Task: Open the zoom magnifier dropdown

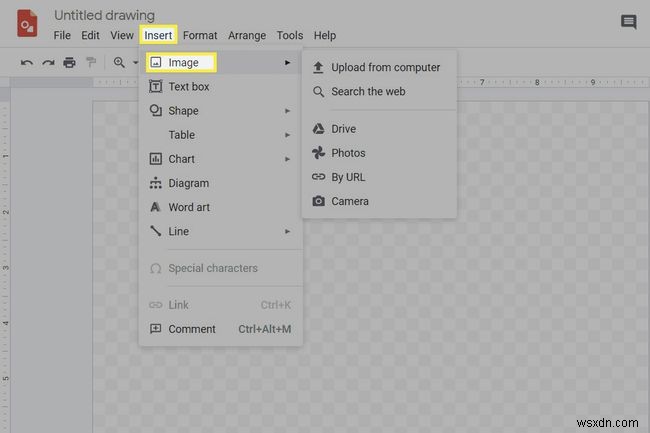Action: click(124, 62)
